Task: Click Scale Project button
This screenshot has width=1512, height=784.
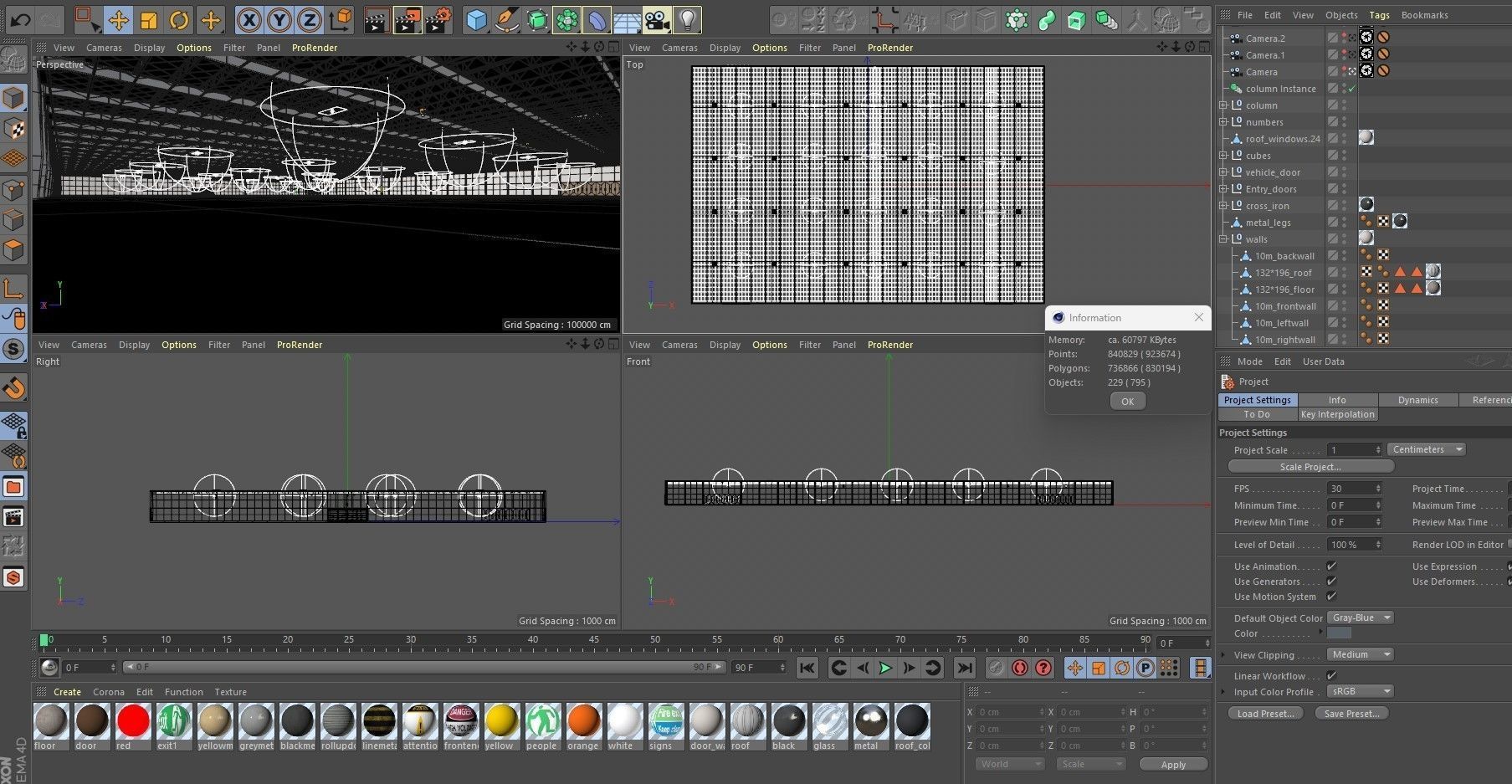Action: click(1310, 467)
